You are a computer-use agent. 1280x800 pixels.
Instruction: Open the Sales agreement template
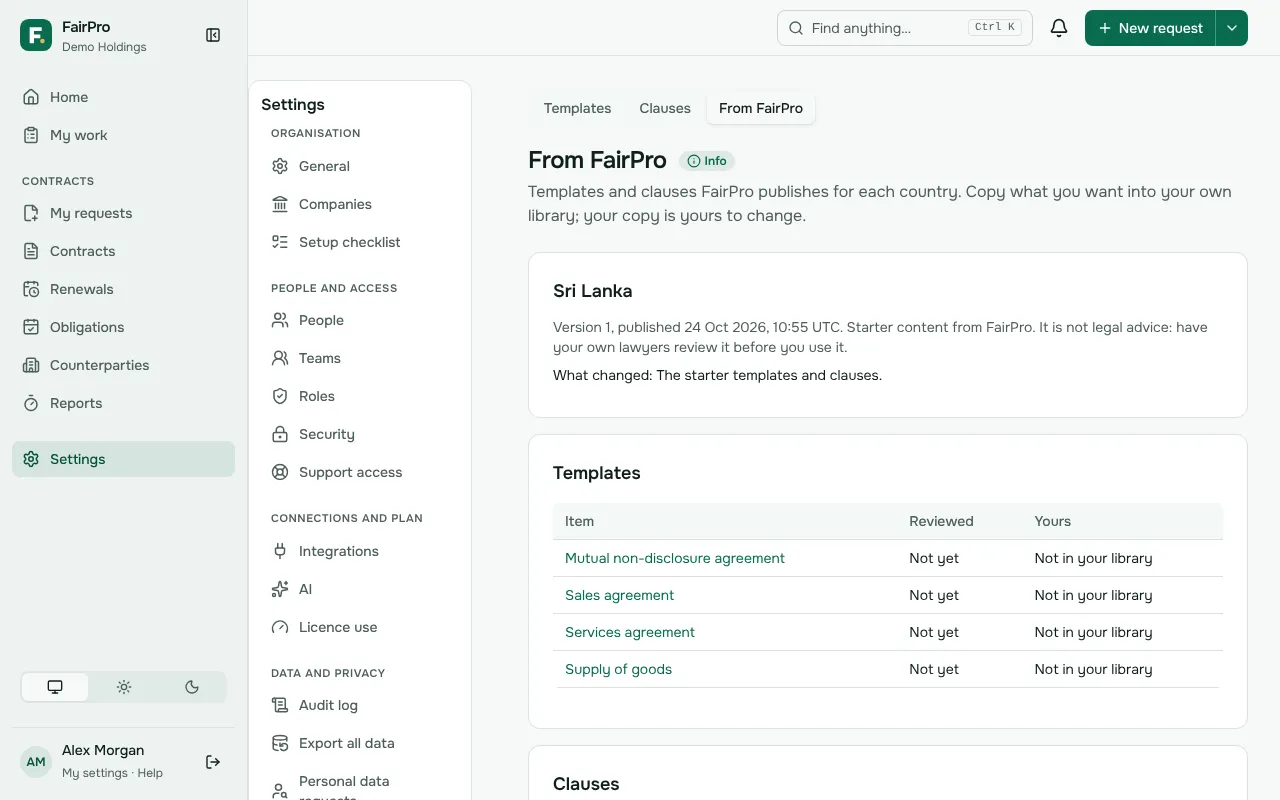619,595
